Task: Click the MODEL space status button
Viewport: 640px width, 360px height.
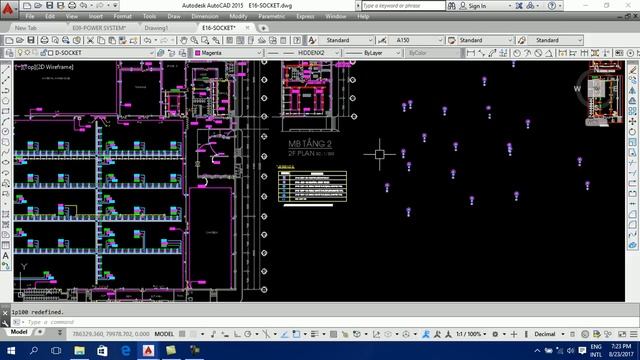Action: point(164,334)
